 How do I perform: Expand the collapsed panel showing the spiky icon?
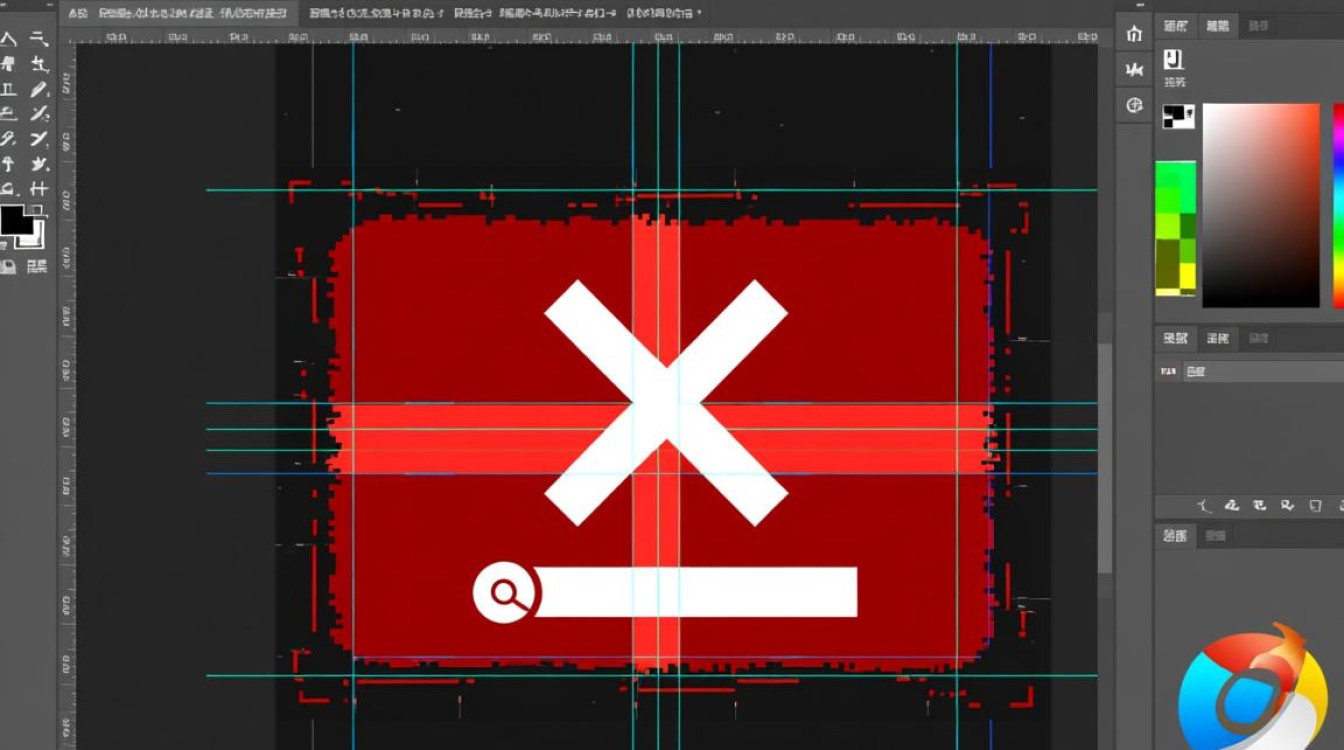click(1134, 70)
